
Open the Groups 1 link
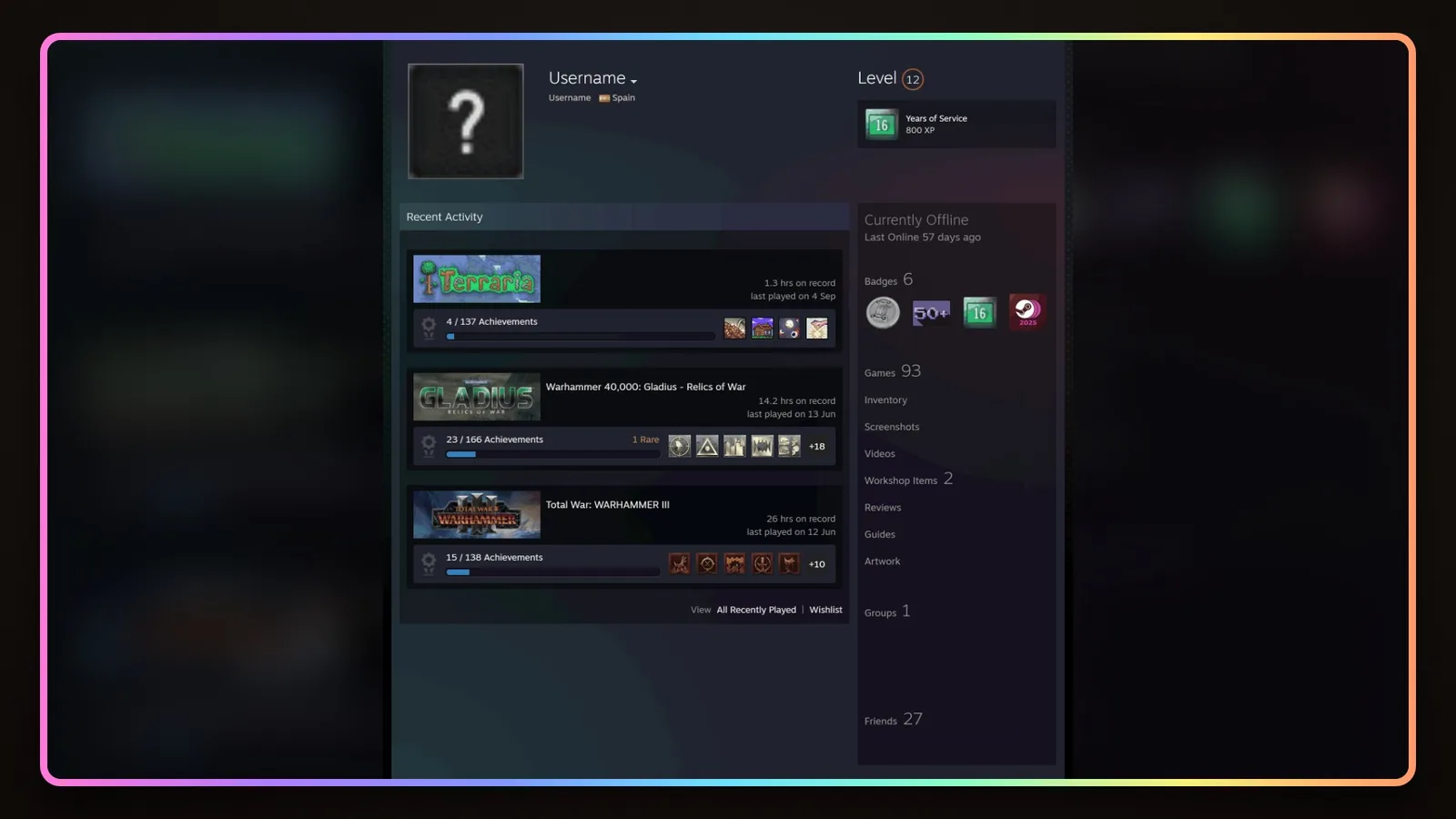[x=887, y=612]
